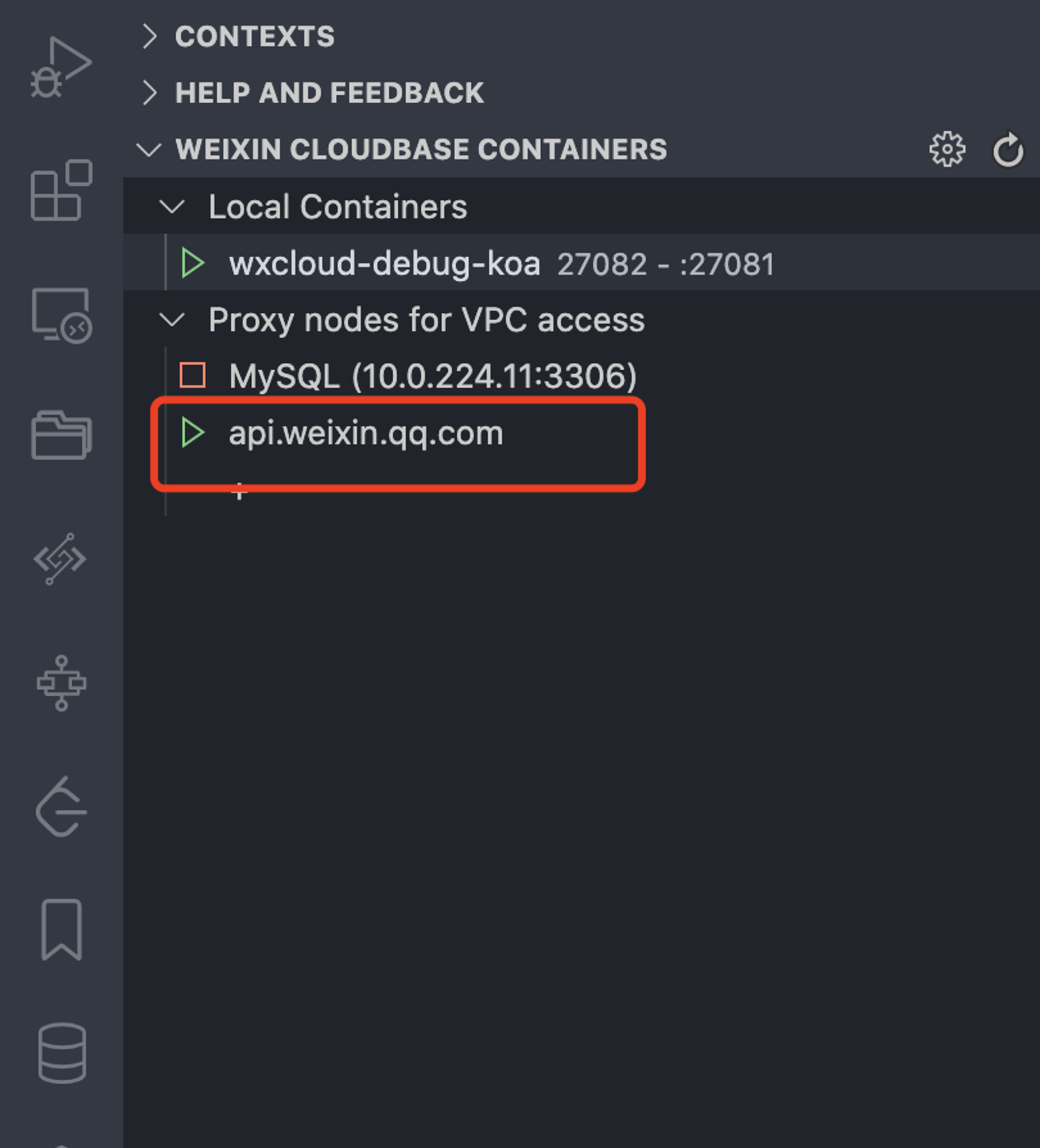Screen dimensions: 1040x1148
Task: Open the Remote Explorer icon
Action: [61, 316]
